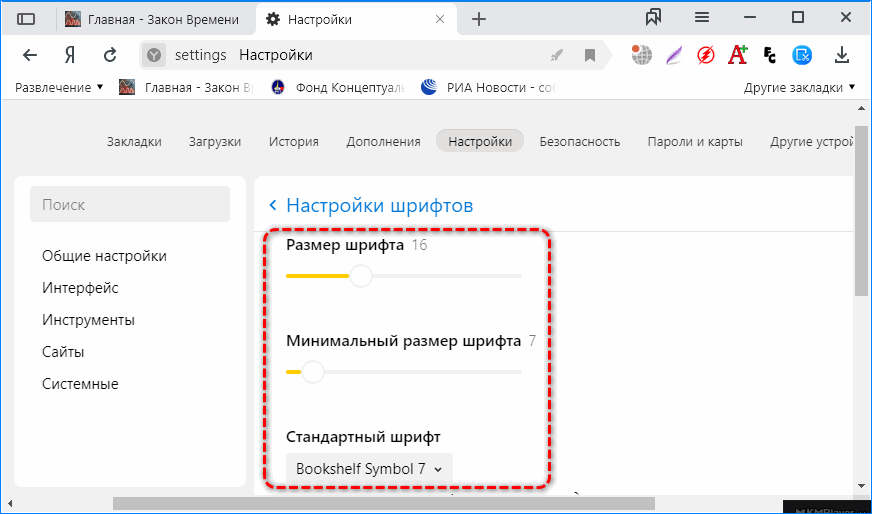Go to Инструменты in sidebar
The height and width of the screenshot is (514, 872).
coord(88,320)
